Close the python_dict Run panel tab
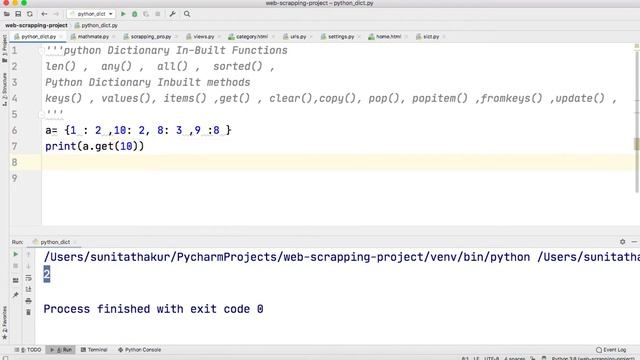This screenshot has height=360, width=640. click(x=75, y=242)
